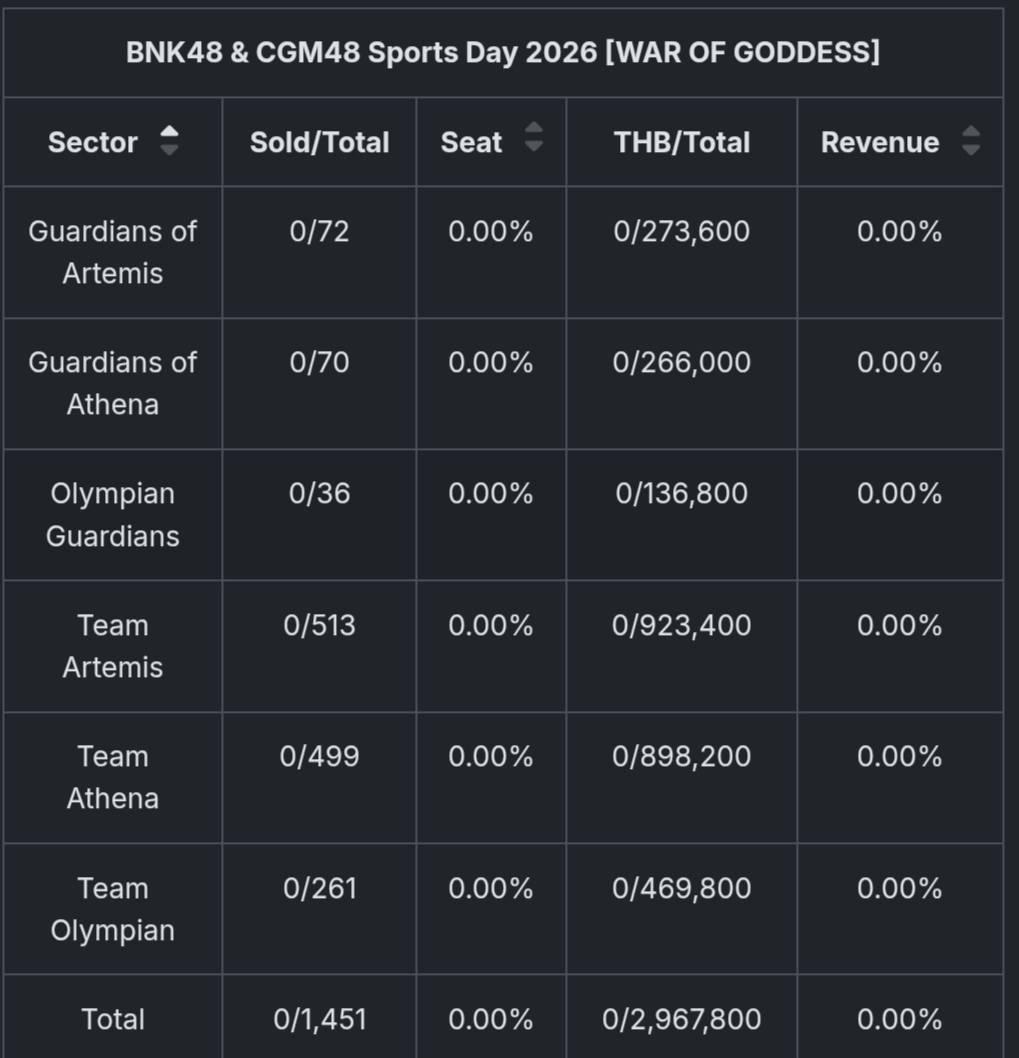
Task: Click the 0/273,600 THB cell
Action: [x=682, y=232]
